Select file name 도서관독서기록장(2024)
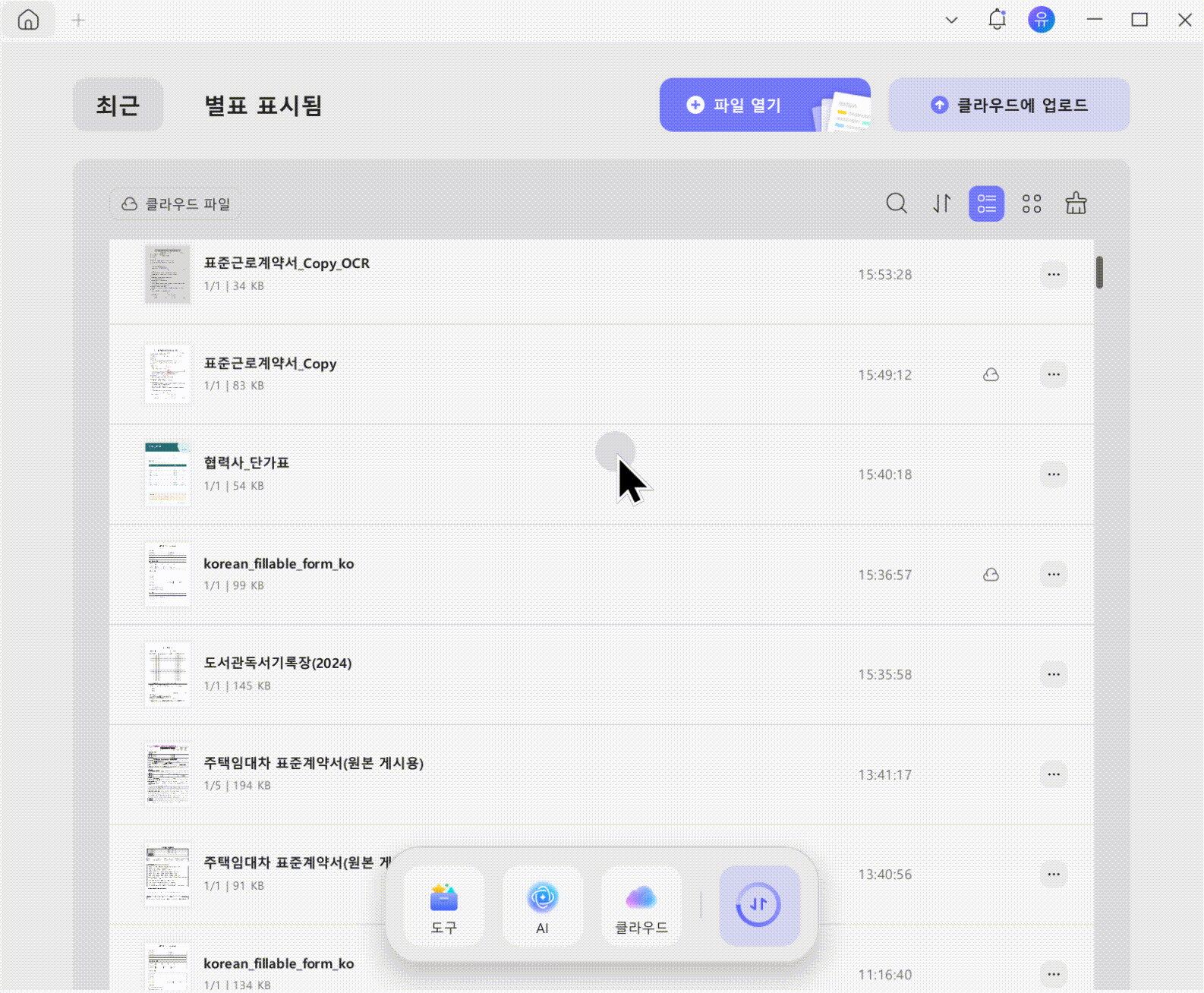The image size is (1204, 993). coord(277,664)
